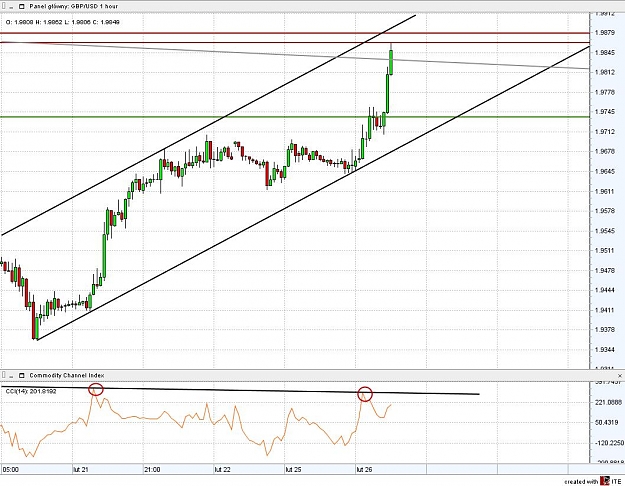625x486 pixels.
Task: Click the 'lut 21' date axis label
Action: (x=81, y=470)
